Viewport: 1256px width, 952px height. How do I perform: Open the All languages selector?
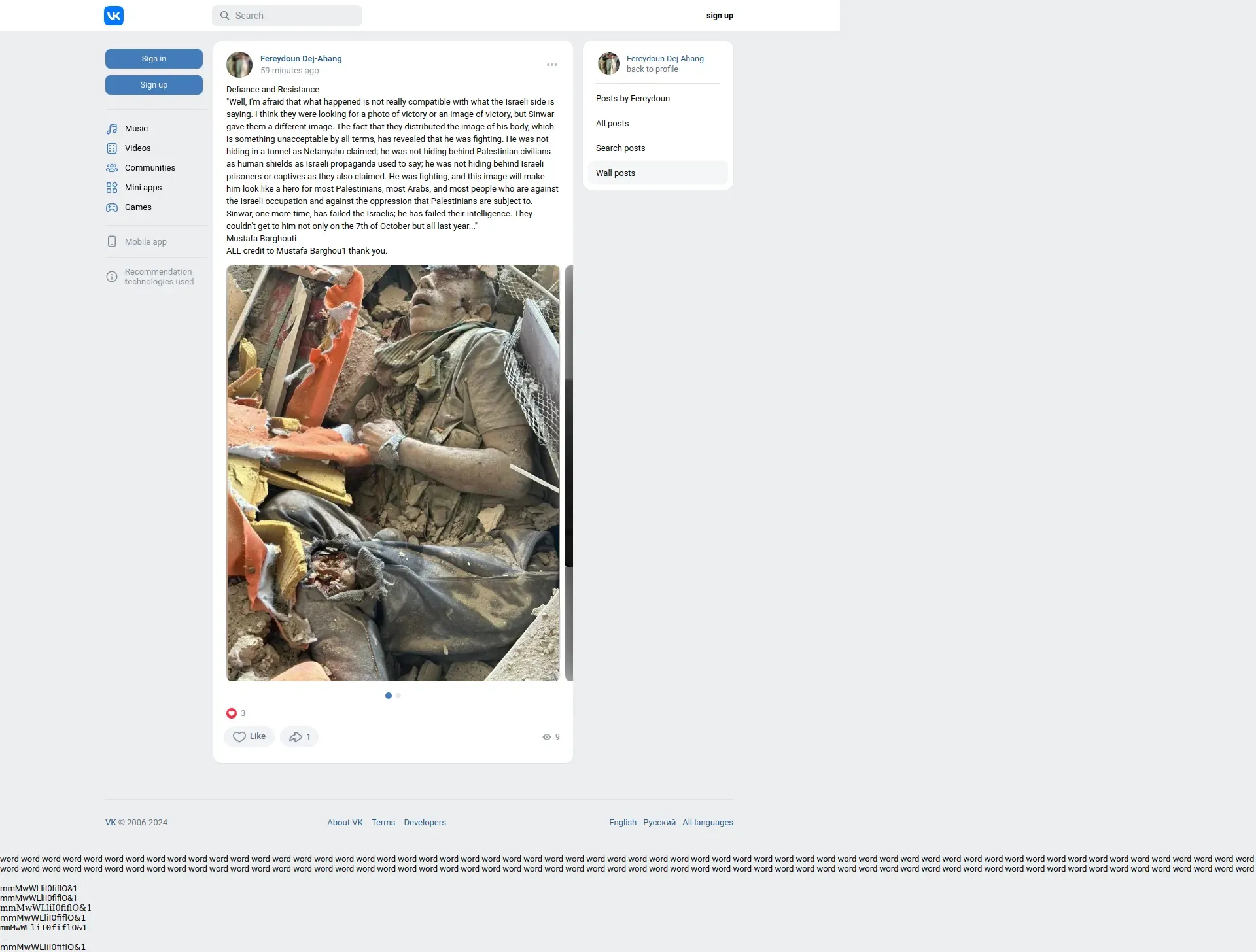coord(708,823)
